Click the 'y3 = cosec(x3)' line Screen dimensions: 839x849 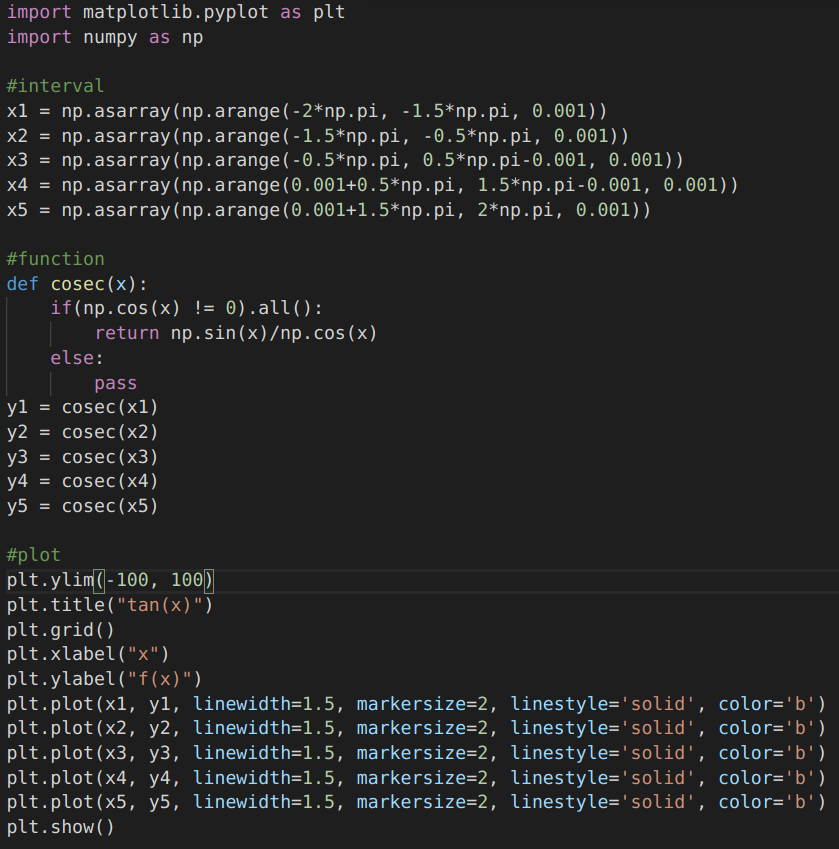(x=82, y=457)
